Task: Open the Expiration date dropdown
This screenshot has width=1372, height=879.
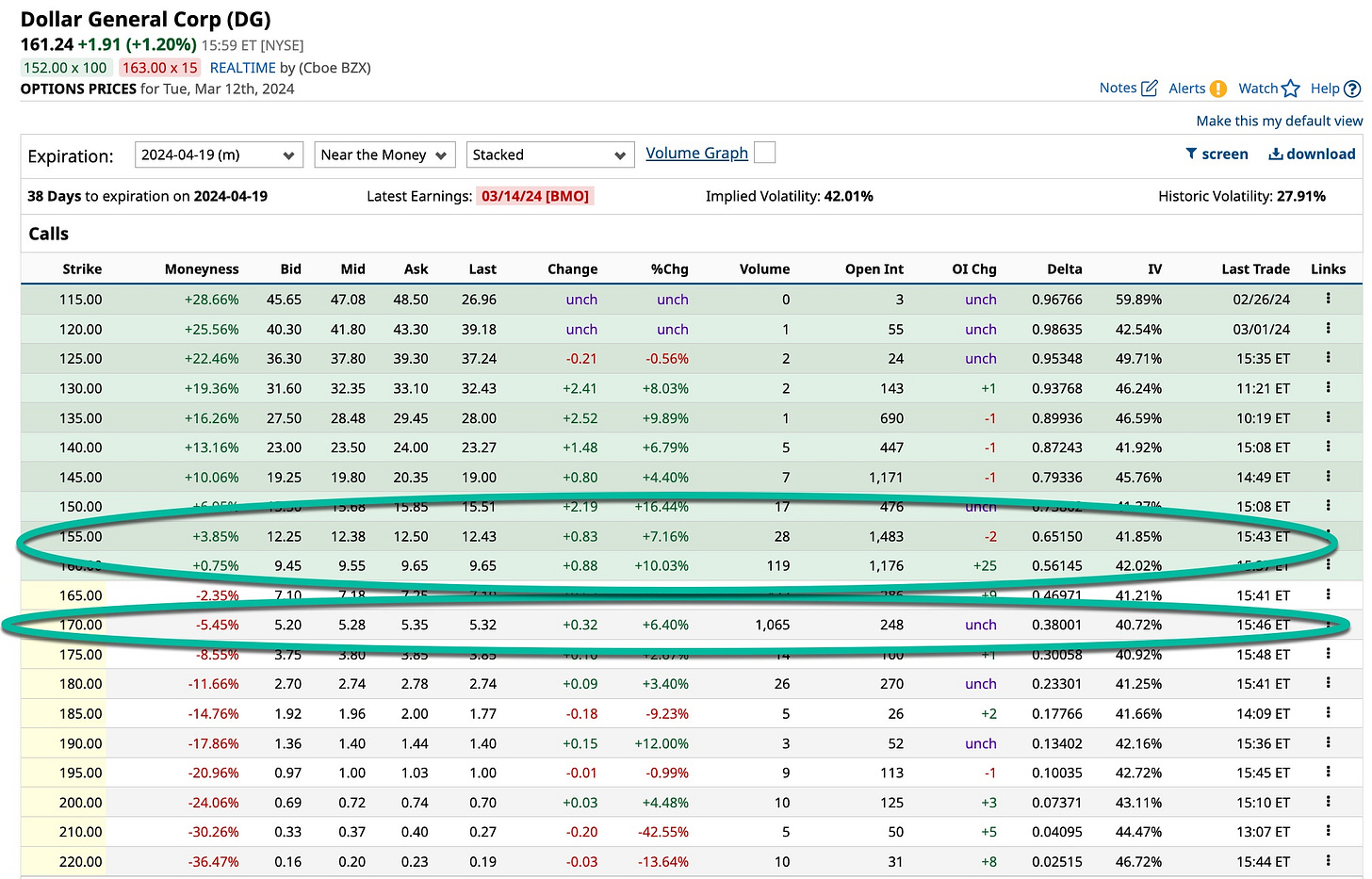Action: click(219, 155)
